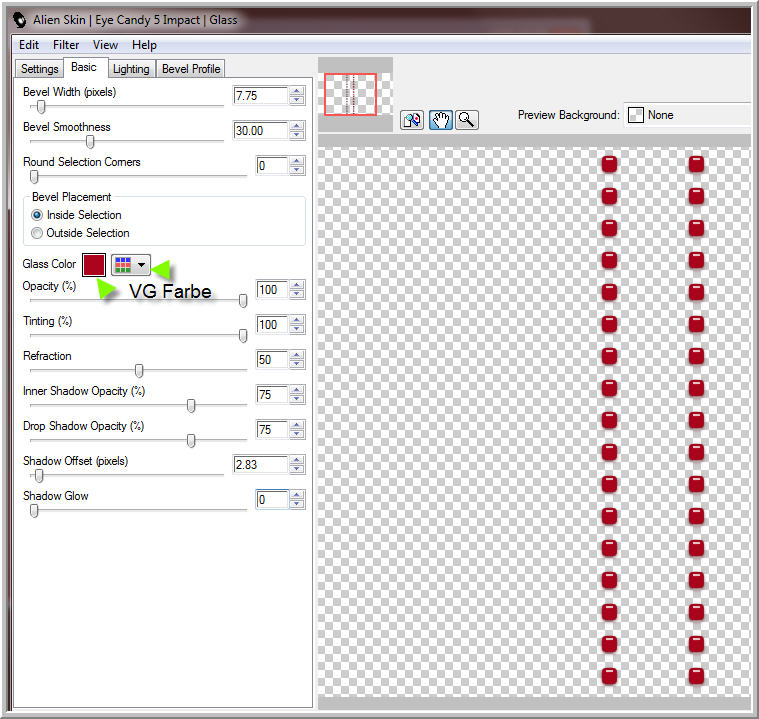This screenshot has width=759, height=719.
Task: Select the hand pan tool
Action: 440,120
